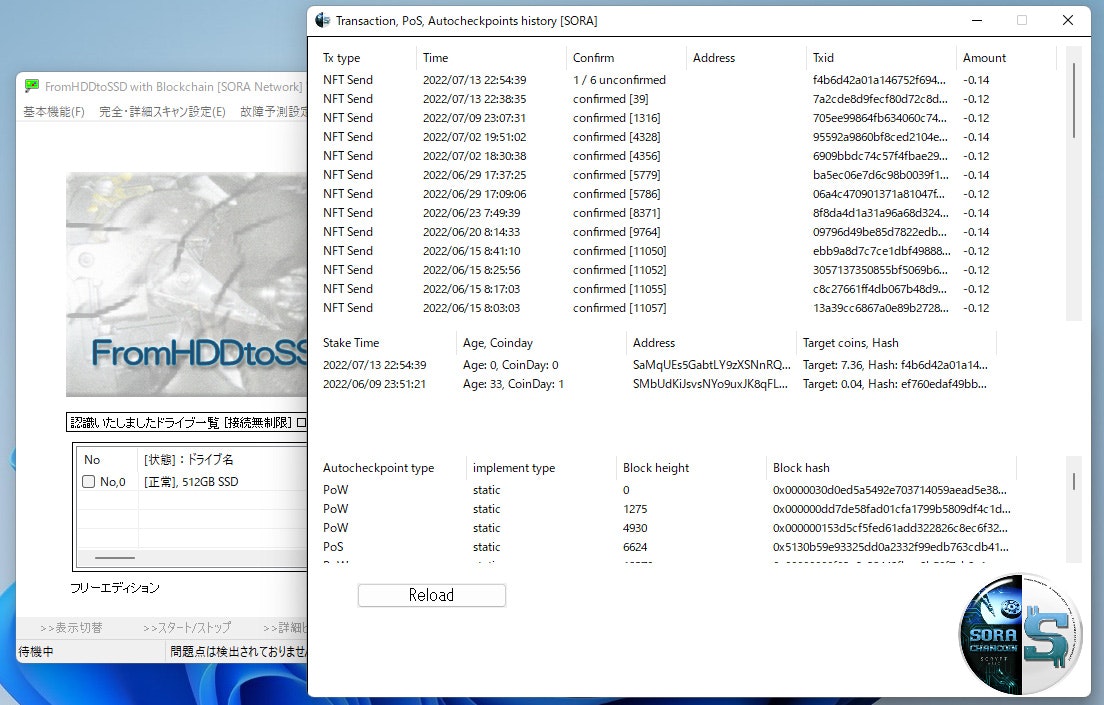Click the Block hash column header
The image size is (1104, 705).
(891, 468)
